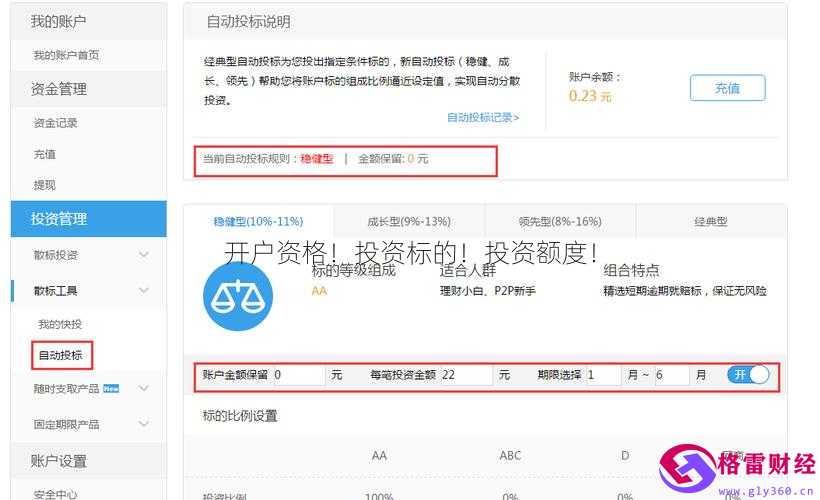
Task: Open 散标工具 sidebar item
Action: [55, 290]
